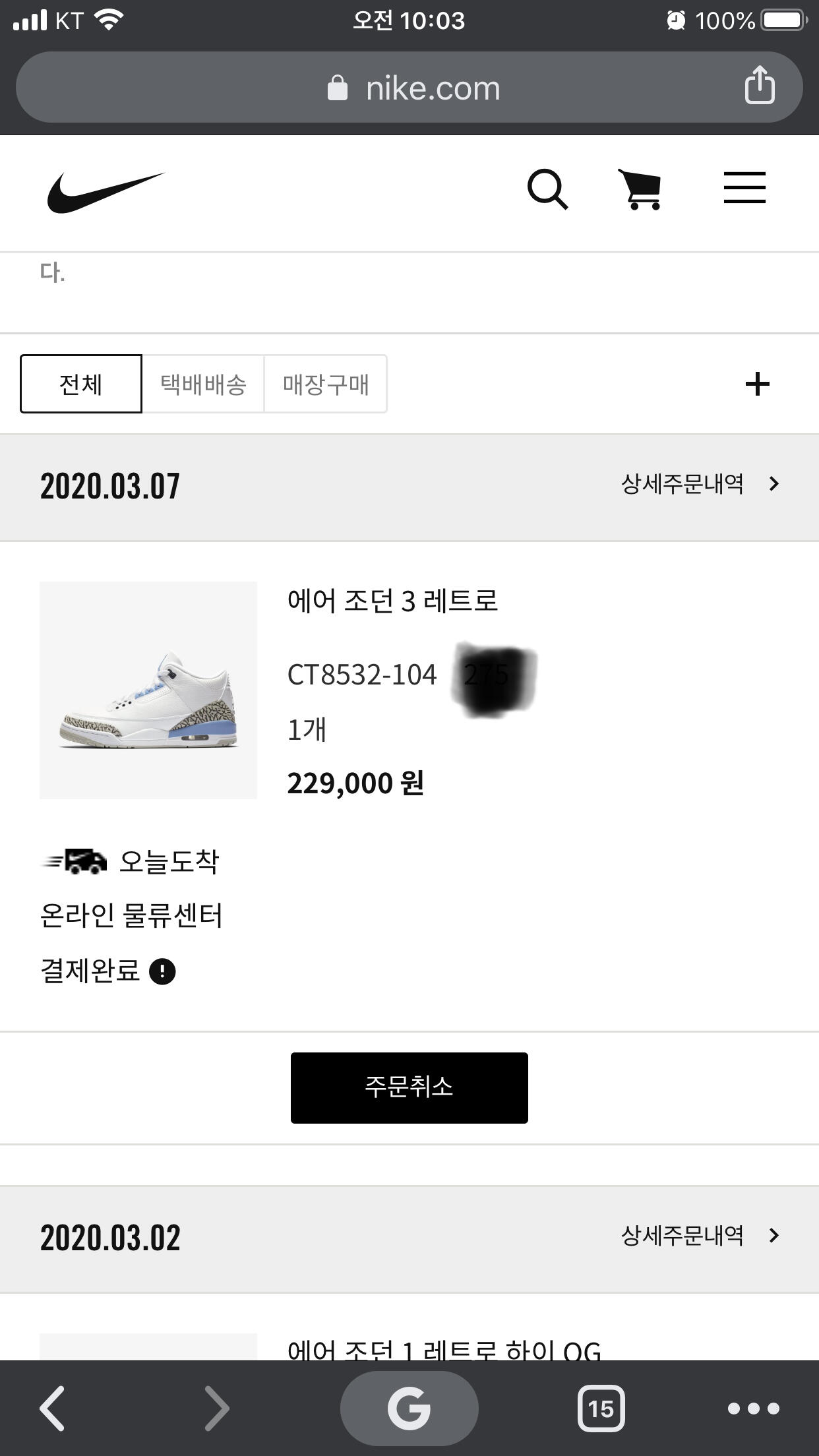Image resolution: width=819 pixels, height=1456 pixels.
Task: Switch to the 택배배송 tab
Action: point(203,384)
